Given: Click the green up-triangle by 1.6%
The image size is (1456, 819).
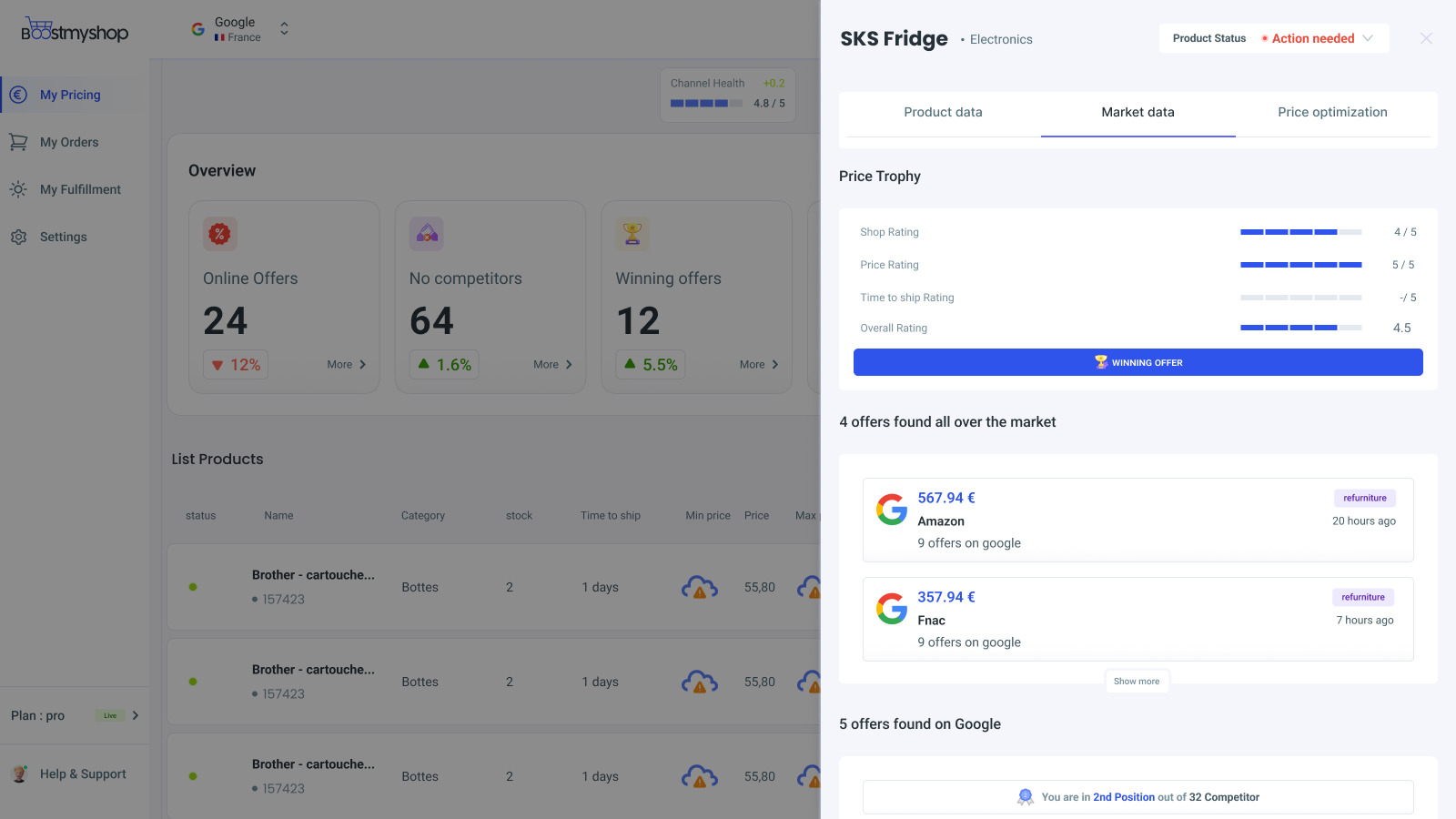Looking at the screenshot, I should click(424, 363).
